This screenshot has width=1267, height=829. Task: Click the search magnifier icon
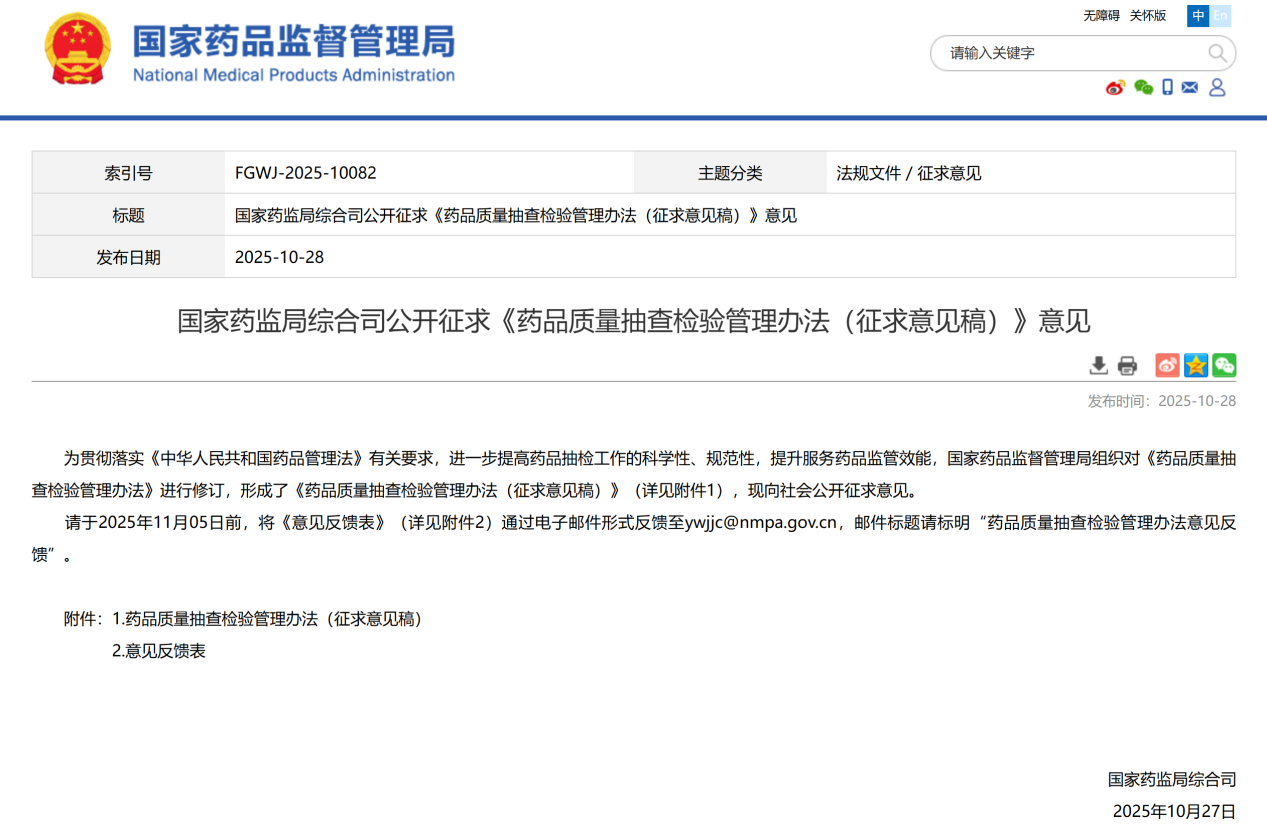(x=1217, y=53)
